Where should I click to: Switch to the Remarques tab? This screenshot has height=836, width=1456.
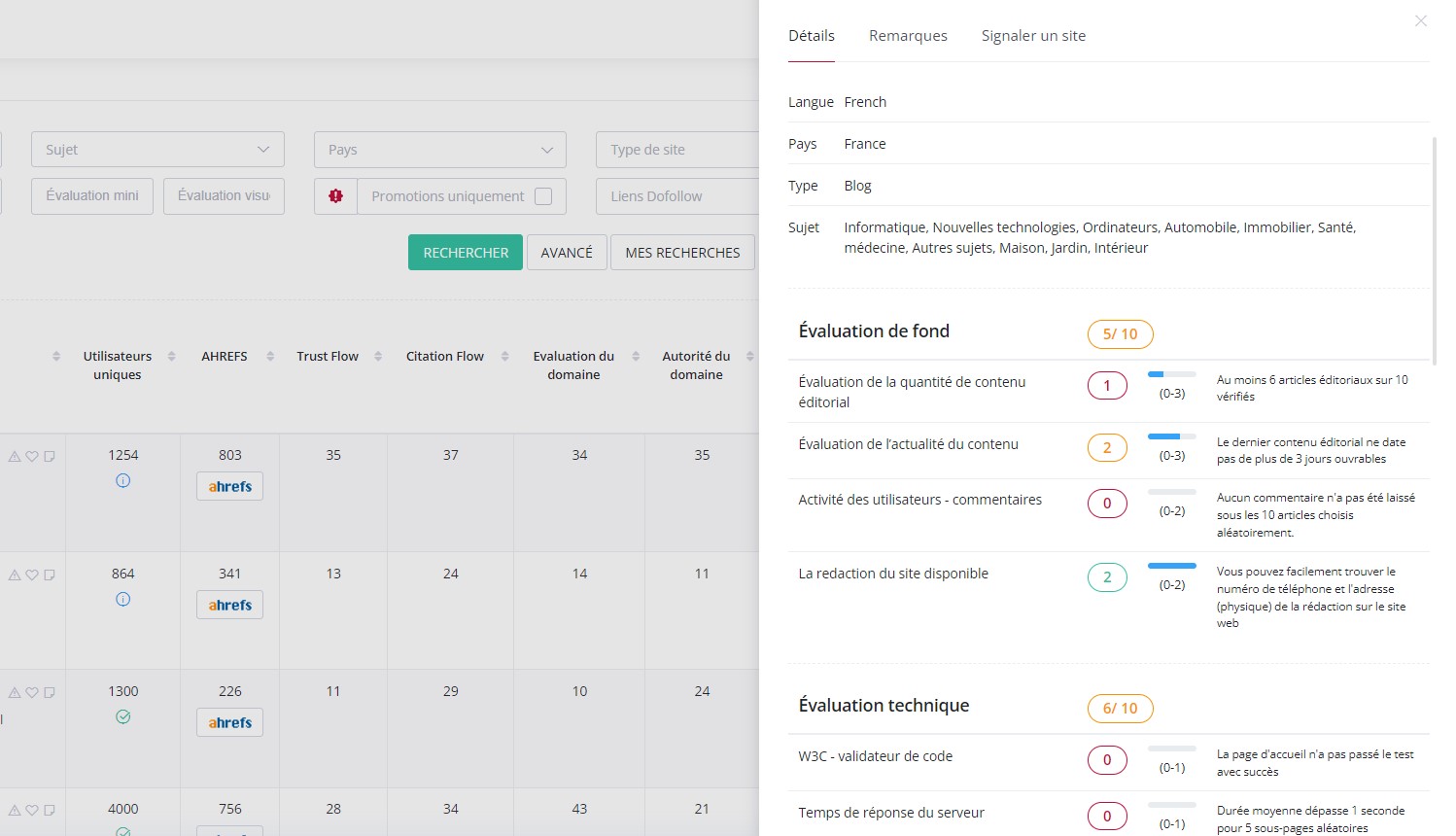tap(908, 36)
